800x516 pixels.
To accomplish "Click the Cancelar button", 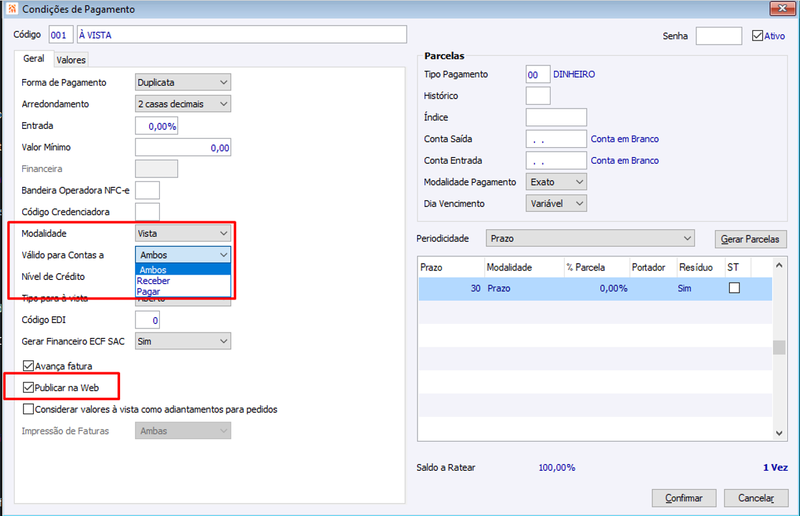I will coord(756,498).
